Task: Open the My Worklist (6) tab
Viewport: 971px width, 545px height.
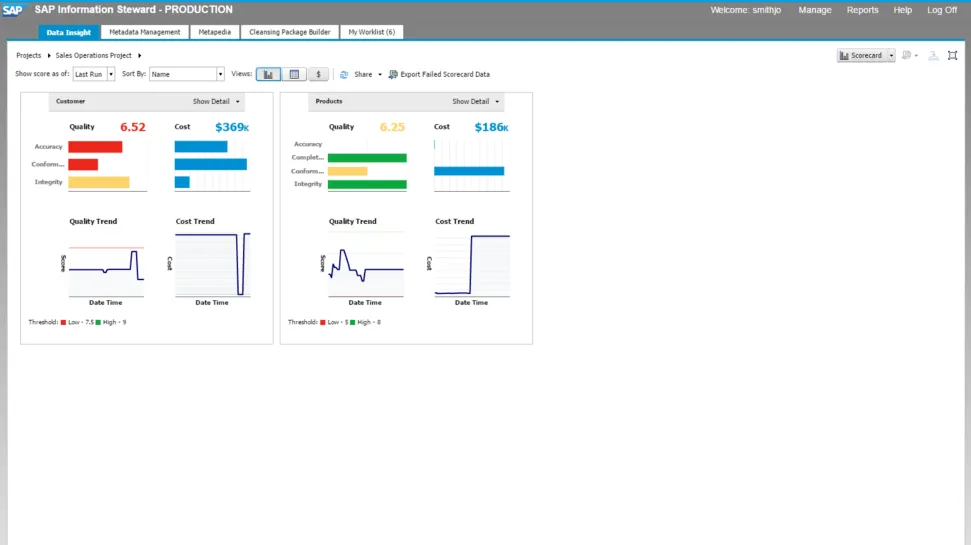Action: point(371,32)
